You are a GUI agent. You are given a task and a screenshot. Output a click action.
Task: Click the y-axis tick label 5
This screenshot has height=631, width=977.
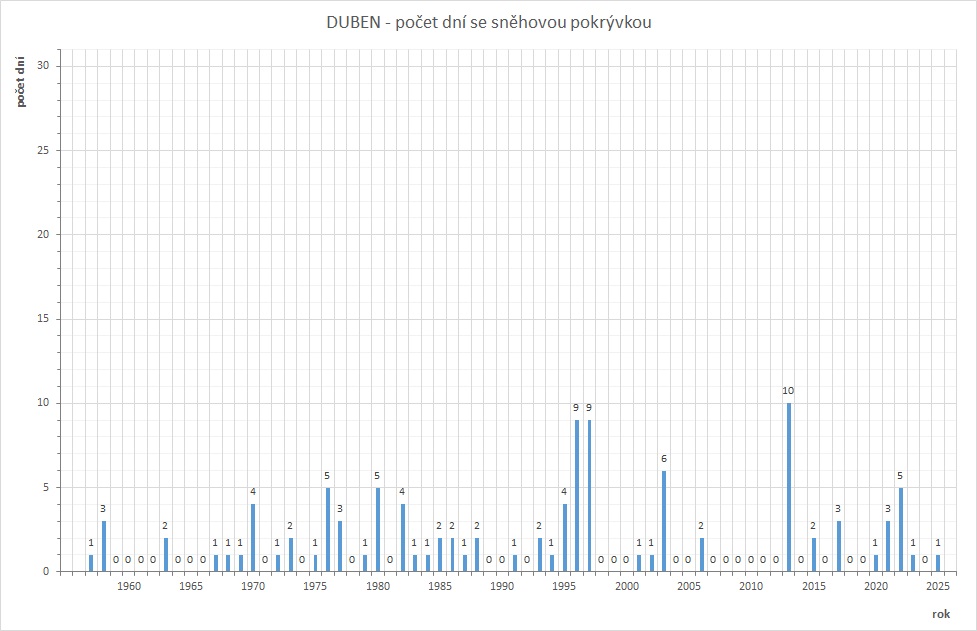(x=46, y=487)
